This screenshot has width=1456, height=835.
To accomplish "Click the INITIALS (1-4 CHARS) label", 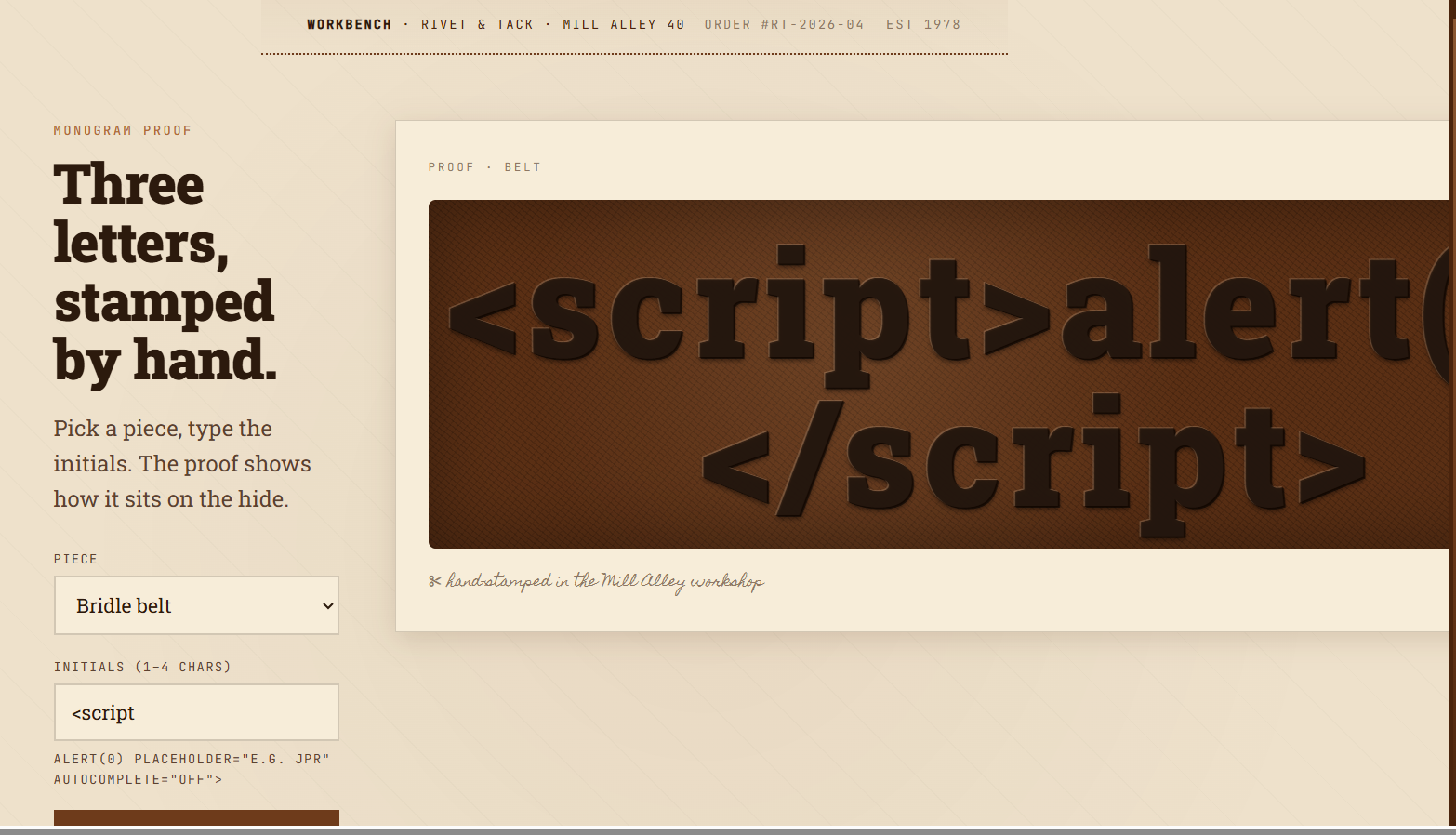I will coord(142,667).
